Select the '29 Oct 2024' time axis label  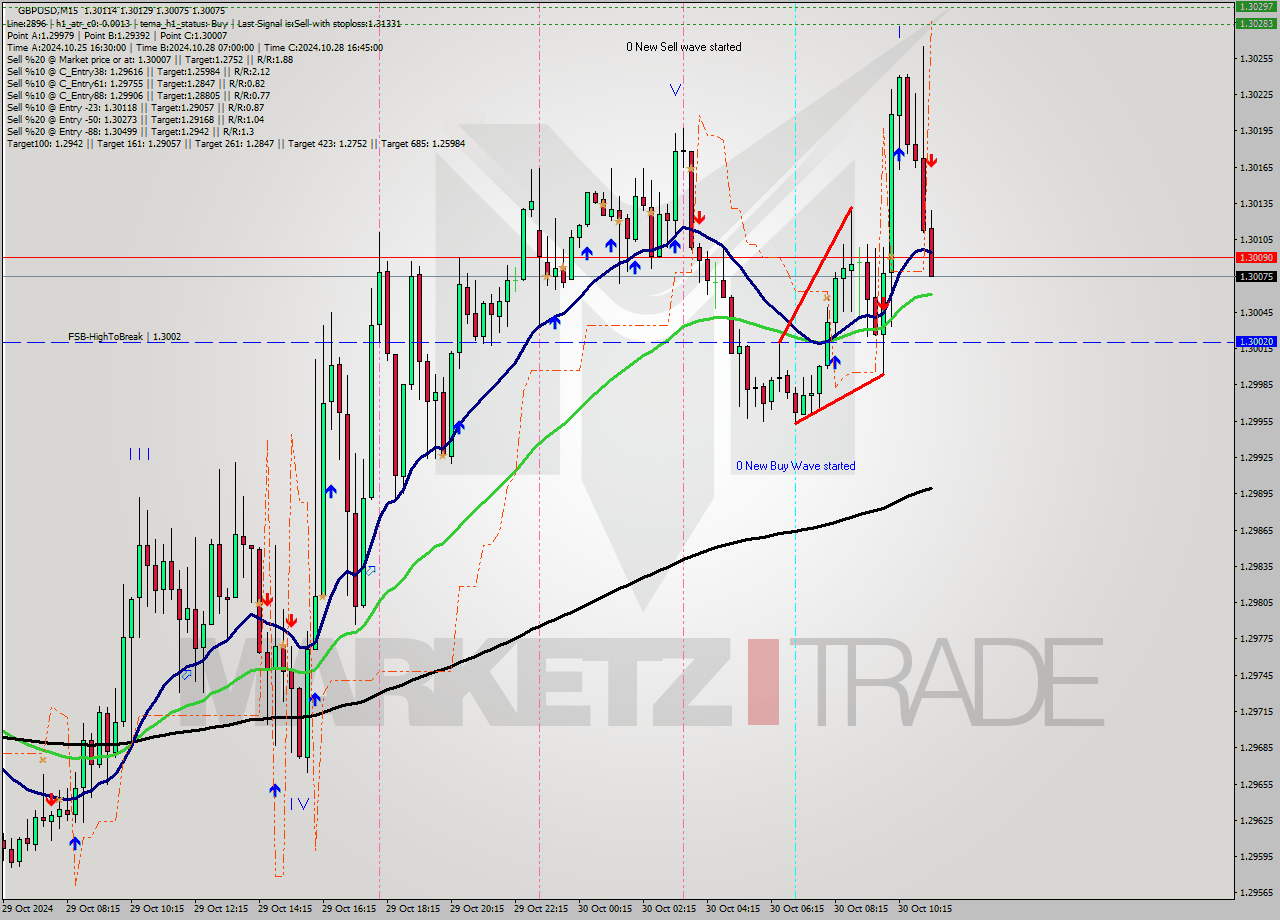click(30, 909)
